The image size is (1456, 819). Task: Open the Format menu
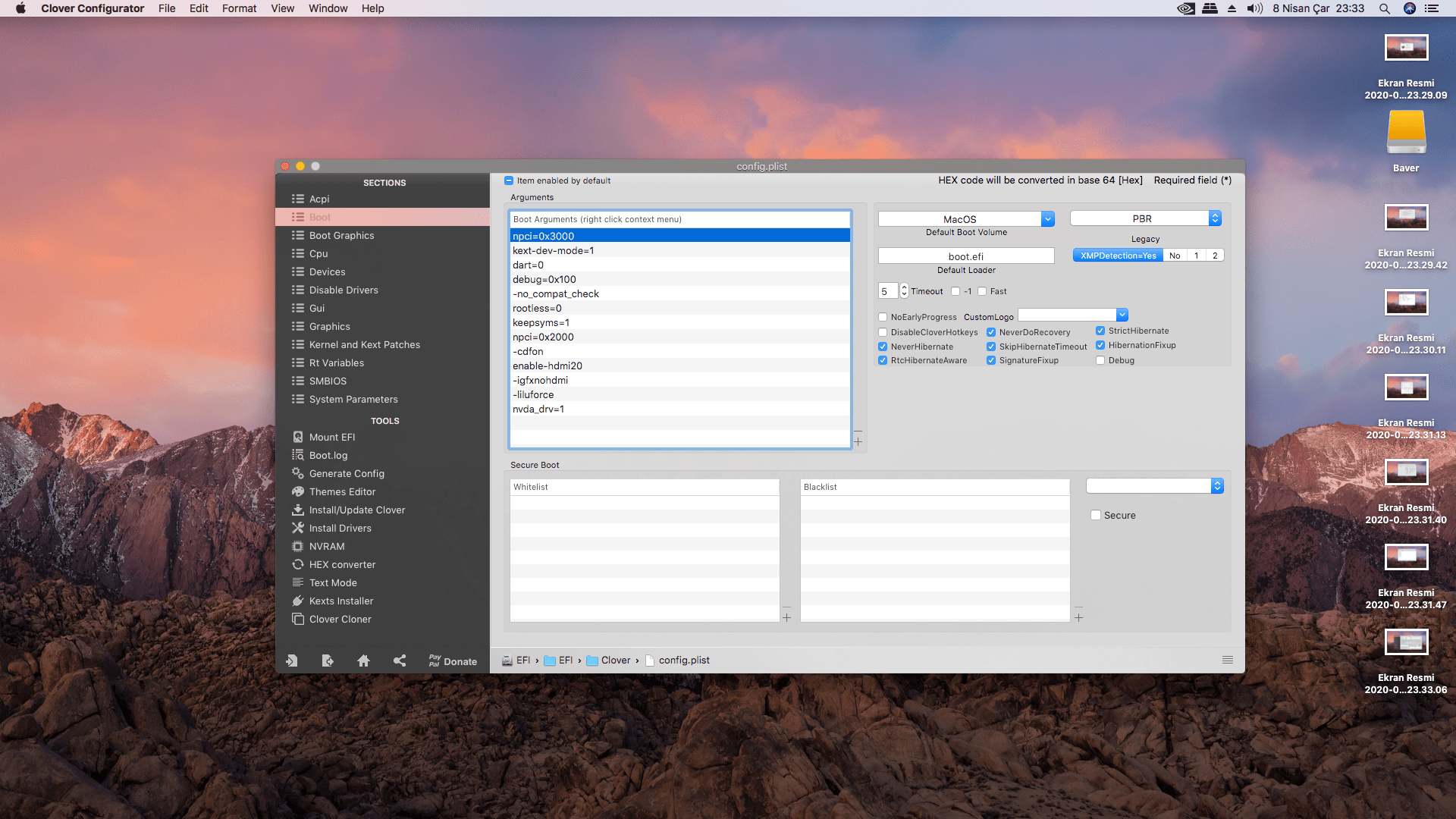(239, 8)
